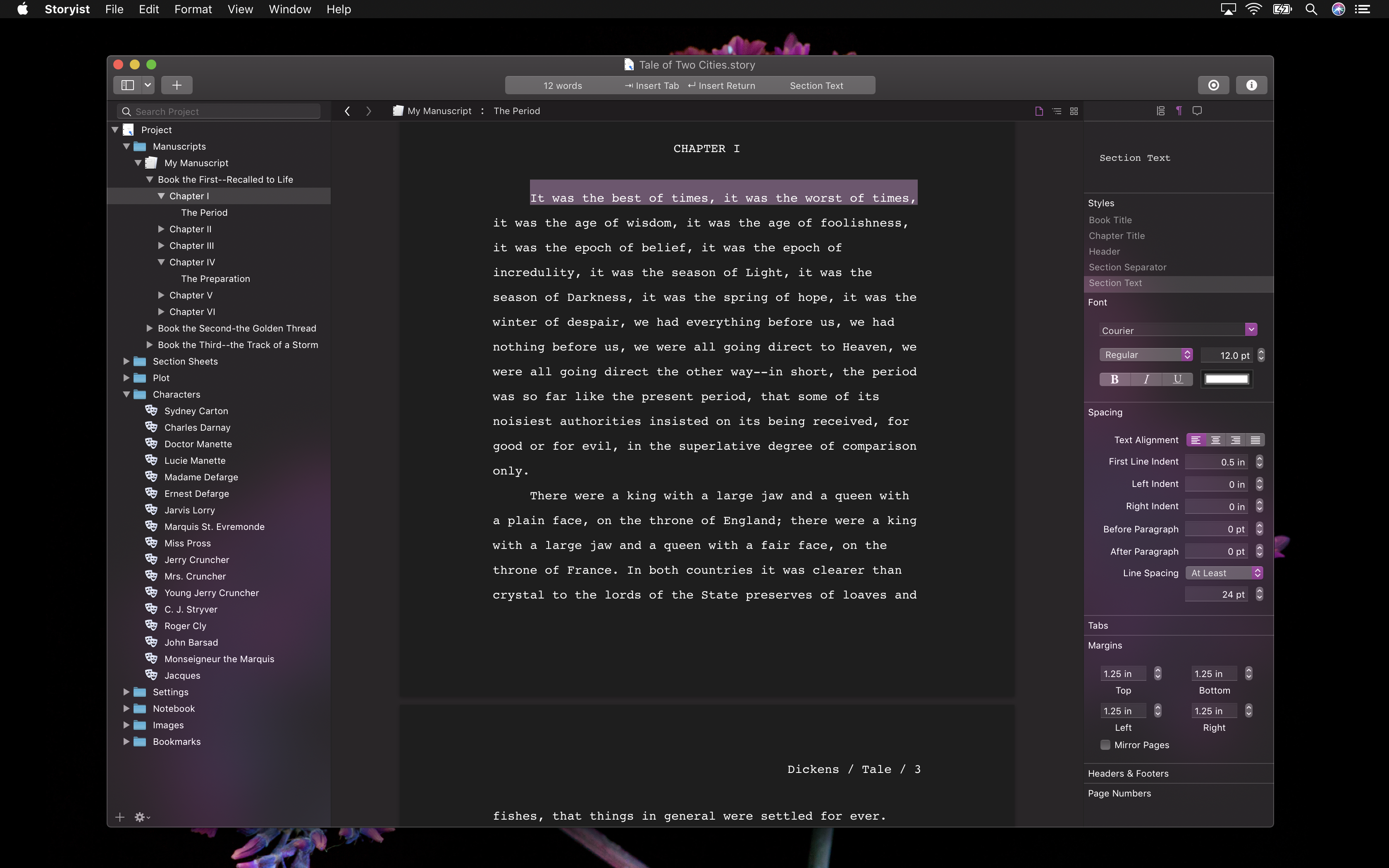This screenshot has height=868, width=1389.
Task: Toggle the inspector info button
Action: (x=1252, y=85)
